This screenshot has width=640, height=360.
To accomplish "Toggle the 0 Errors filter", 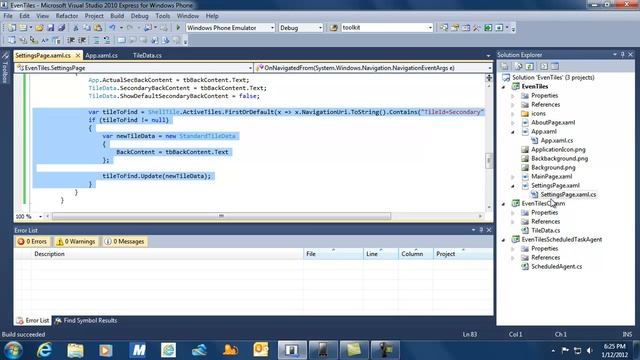I will click(32, 242).
